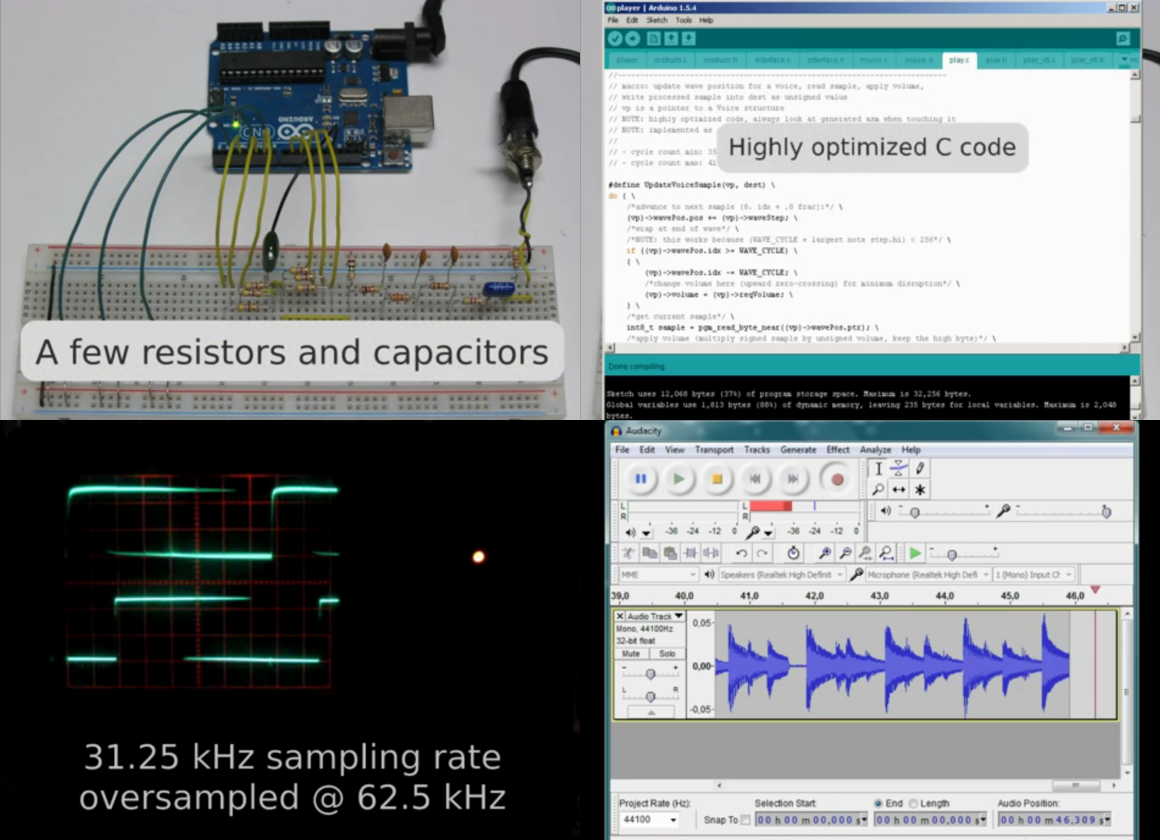Open the Project Rate dropdown
Viewport: 1160px width, 840px height.
(648, 820)
